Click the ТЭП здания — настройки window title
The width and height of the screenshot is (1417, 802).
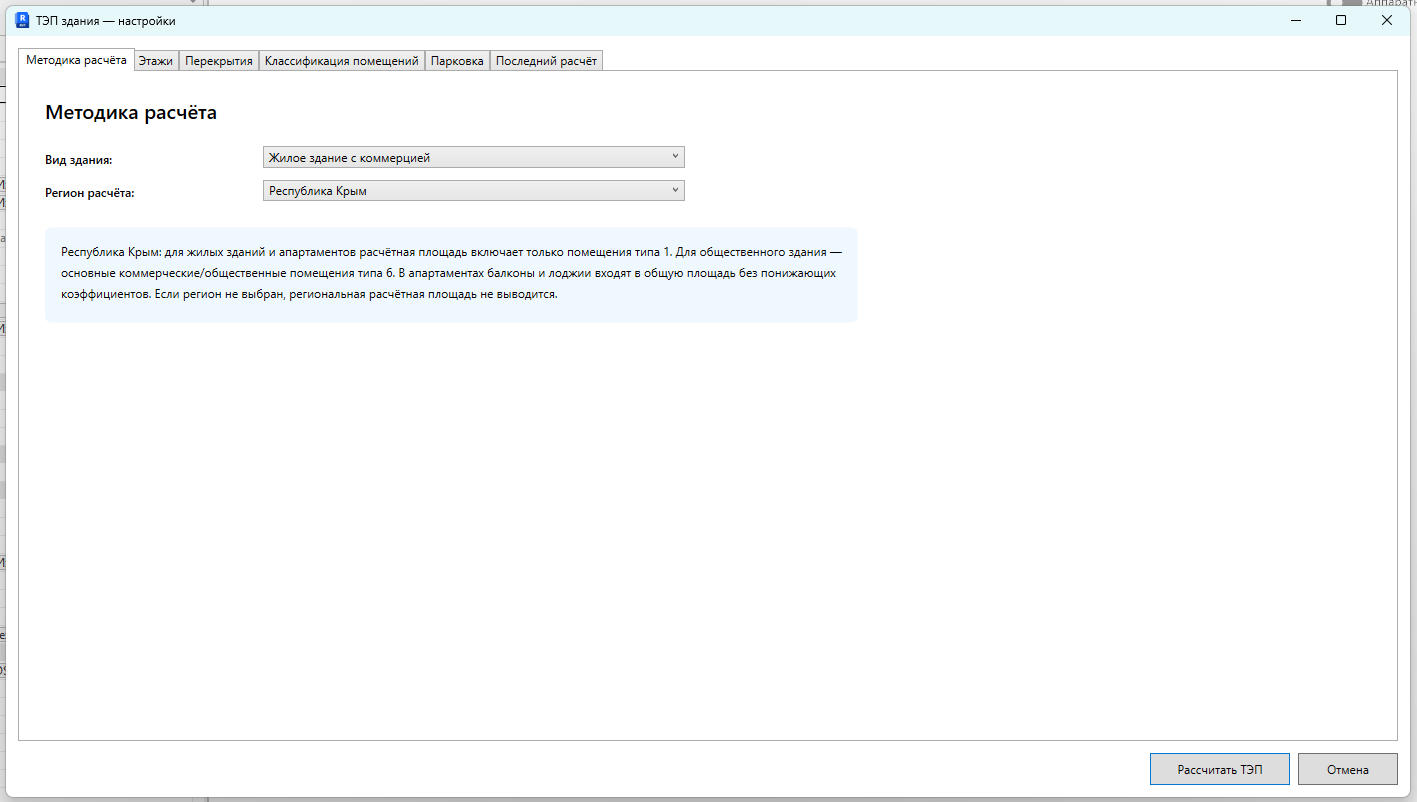106,21
